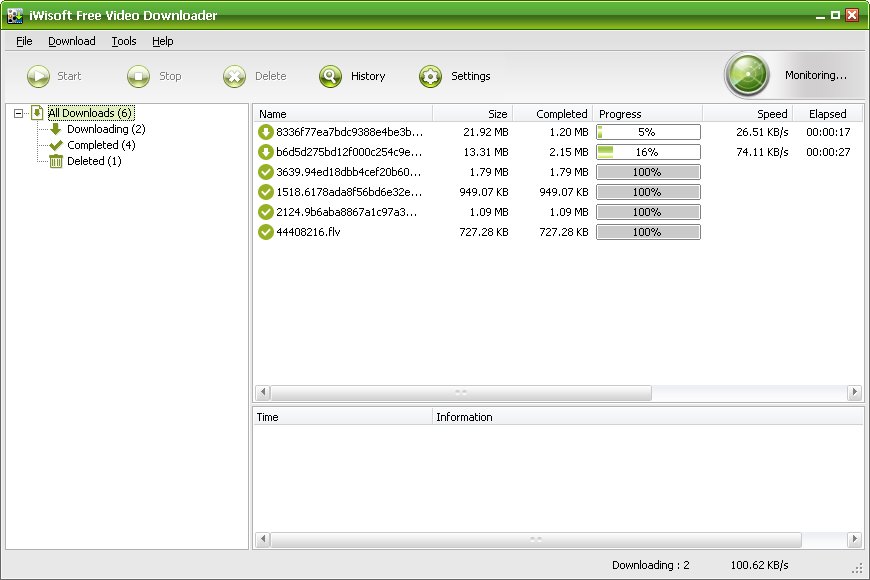Select file name b6d5d275bd12f000c254c9e...
The width and height of the screenshot is (870, 580).
click(x=349, y=152)
